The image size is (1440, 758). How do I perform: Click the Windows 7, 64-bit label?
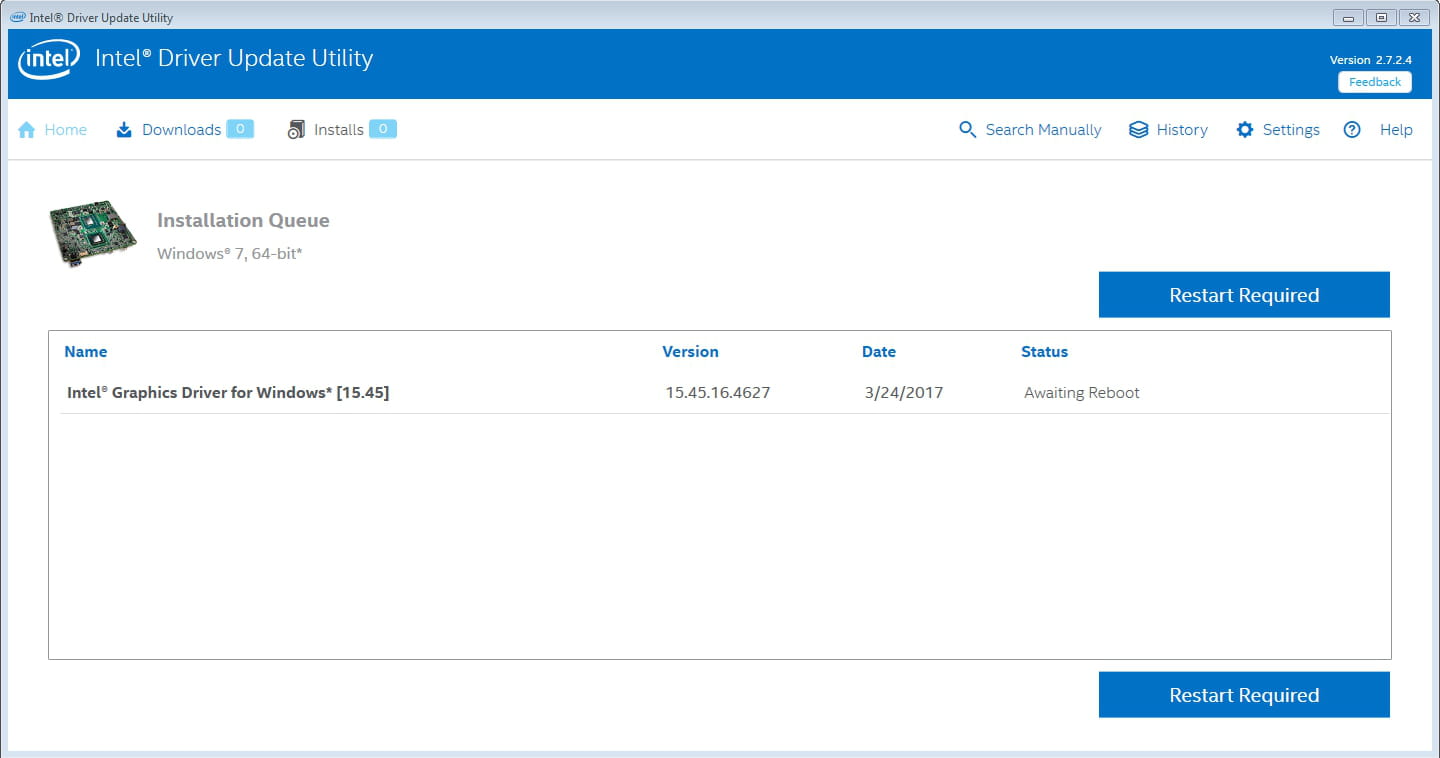tap(230, 254)
